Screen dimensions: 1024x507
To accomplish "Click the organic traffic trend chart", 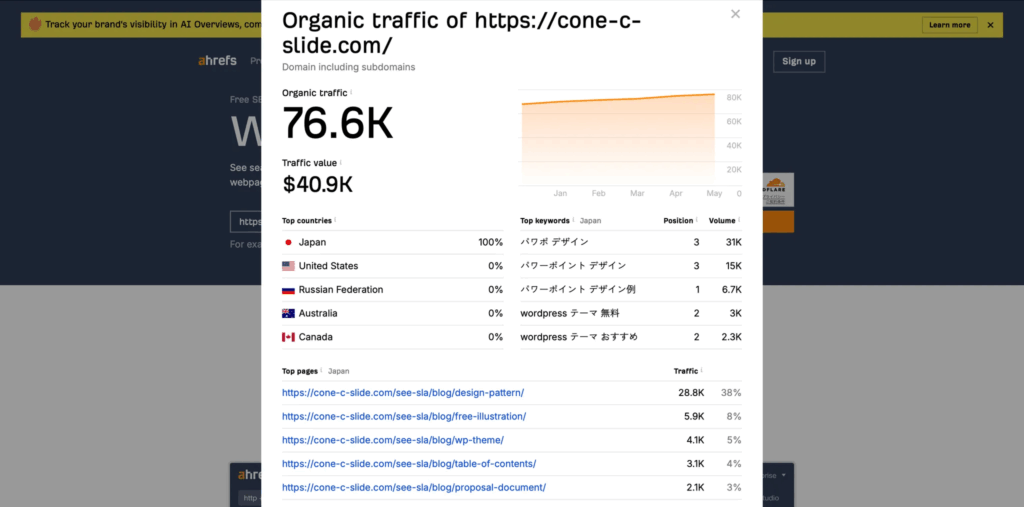I will [618, 140].
